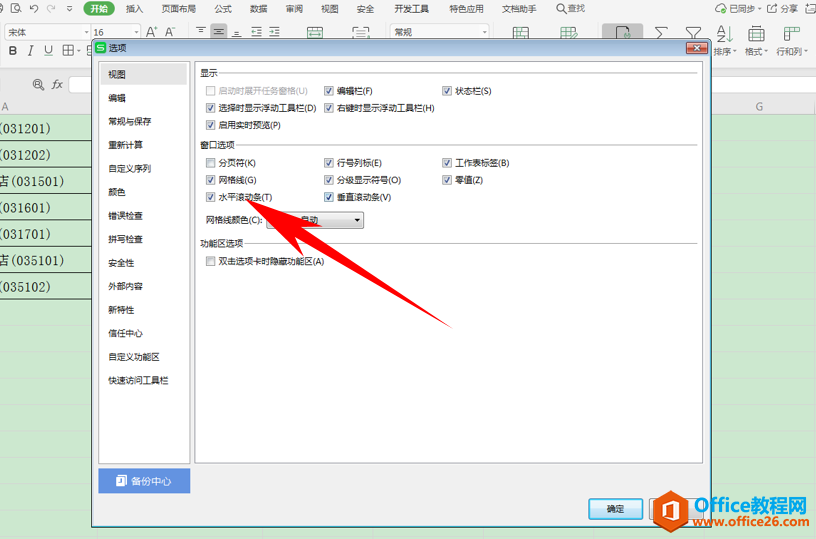Expand quick access toolbar dropdown arrow

70,8
